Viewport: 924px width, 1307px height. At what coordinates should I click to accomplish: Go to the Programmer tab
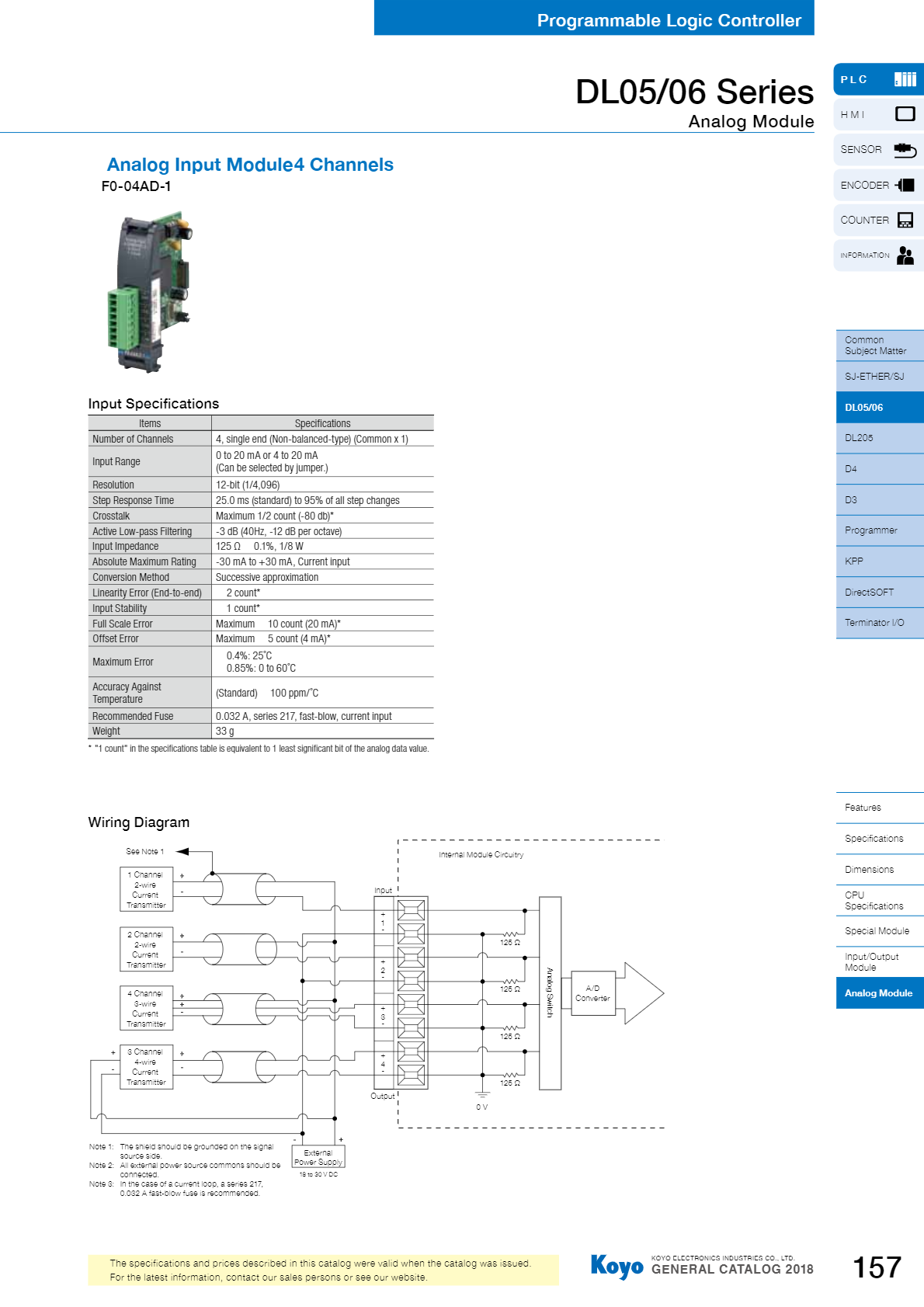[880, 530]
